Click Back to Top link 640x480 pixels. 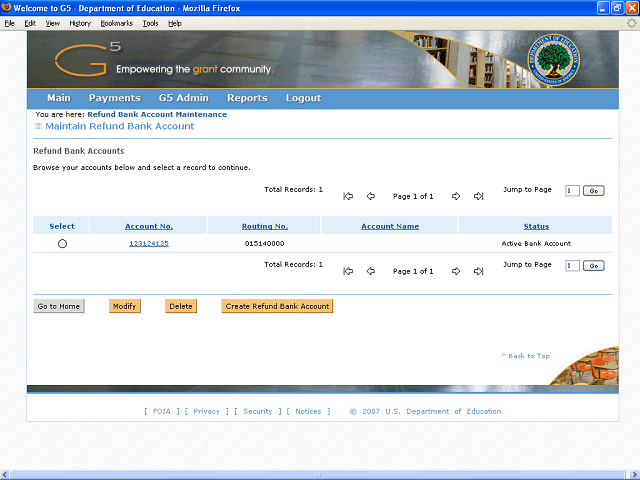pos(525,356)
